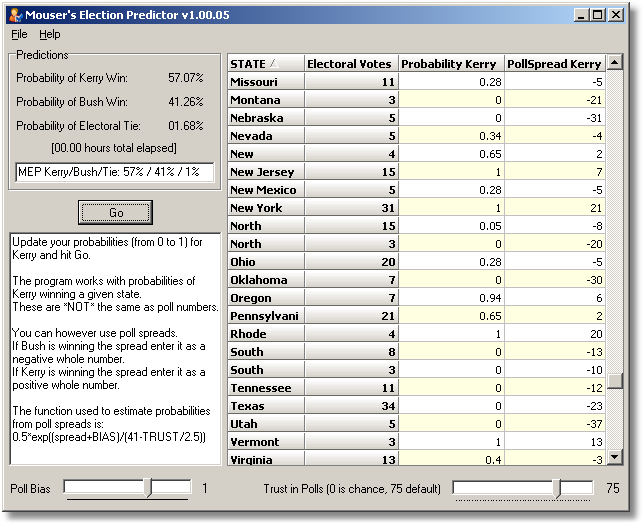Sort by Electoral Votes column header
Viewport: 644px width, 526px height.
351,64
